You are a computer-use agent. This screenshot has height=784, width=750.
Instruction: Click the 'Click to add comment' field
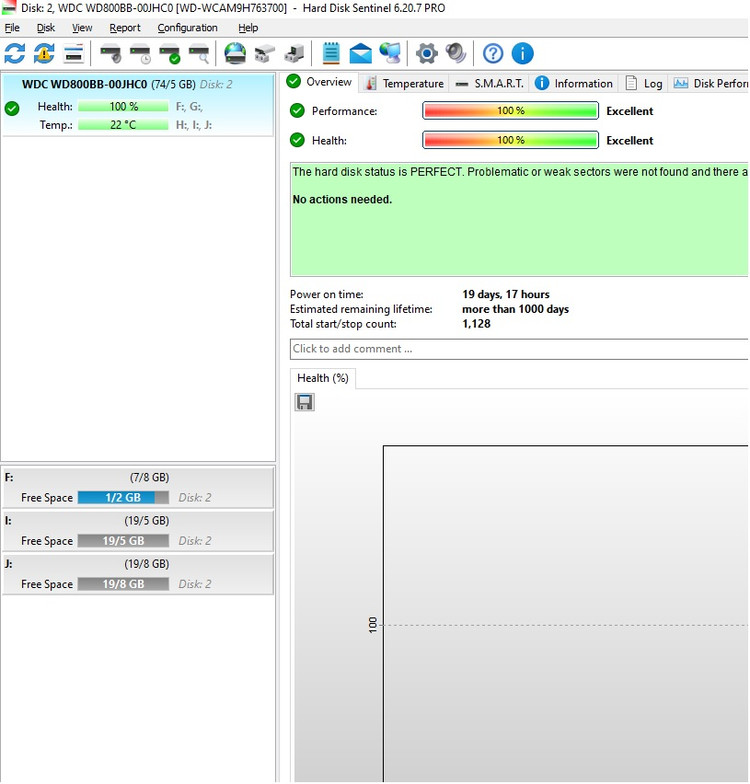(519, 349)
